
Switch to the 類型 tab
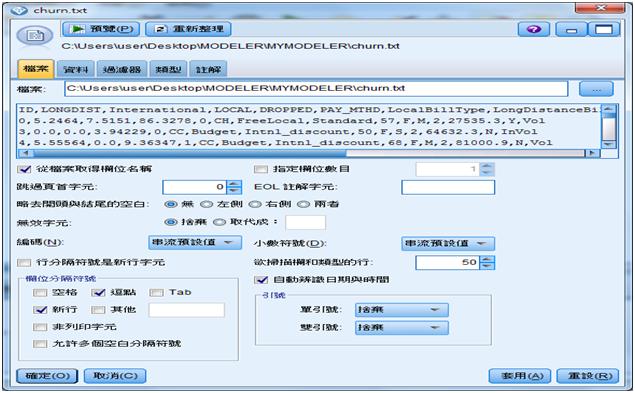tap(168, 70)
